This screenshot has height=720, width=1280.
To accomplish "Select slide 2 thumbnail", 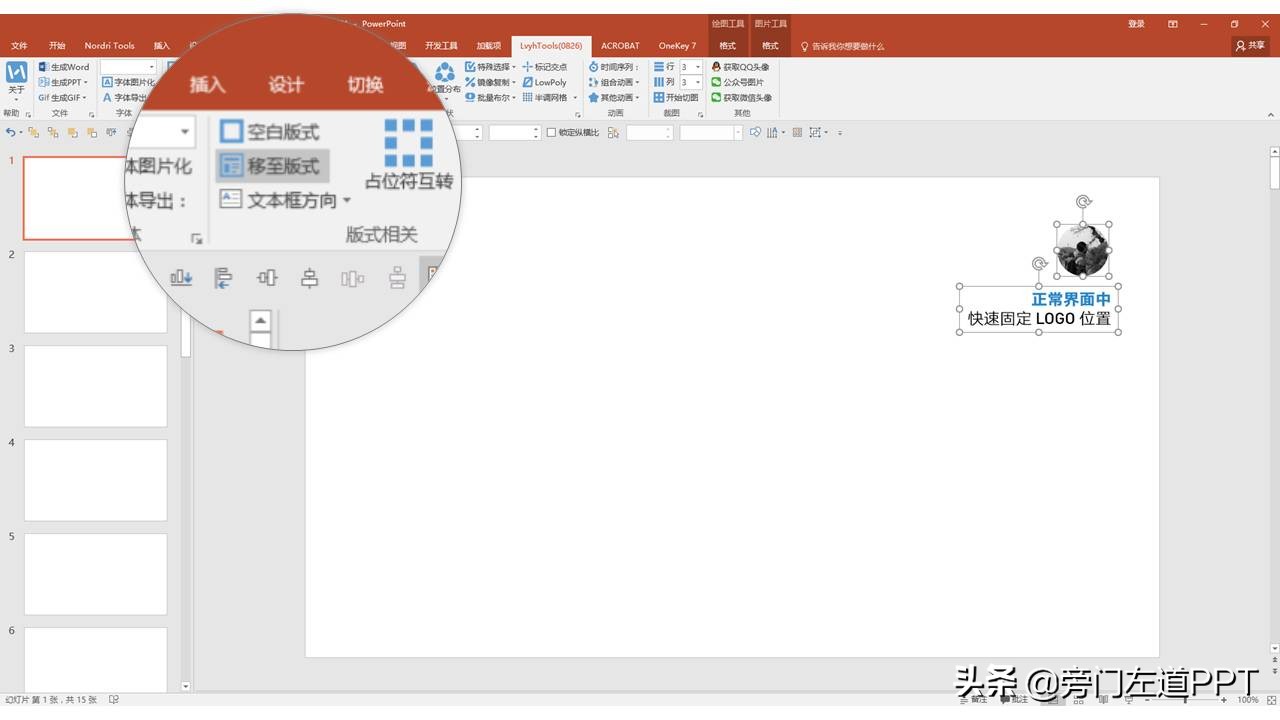I will pos(96,292).
